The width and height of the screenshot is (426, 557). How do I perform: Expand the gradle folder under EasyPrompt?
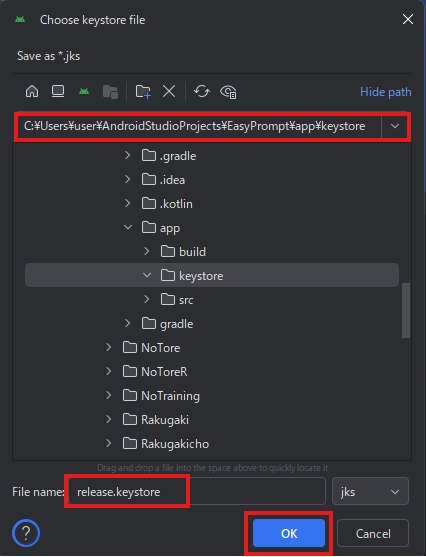click(x=128, y=323)
